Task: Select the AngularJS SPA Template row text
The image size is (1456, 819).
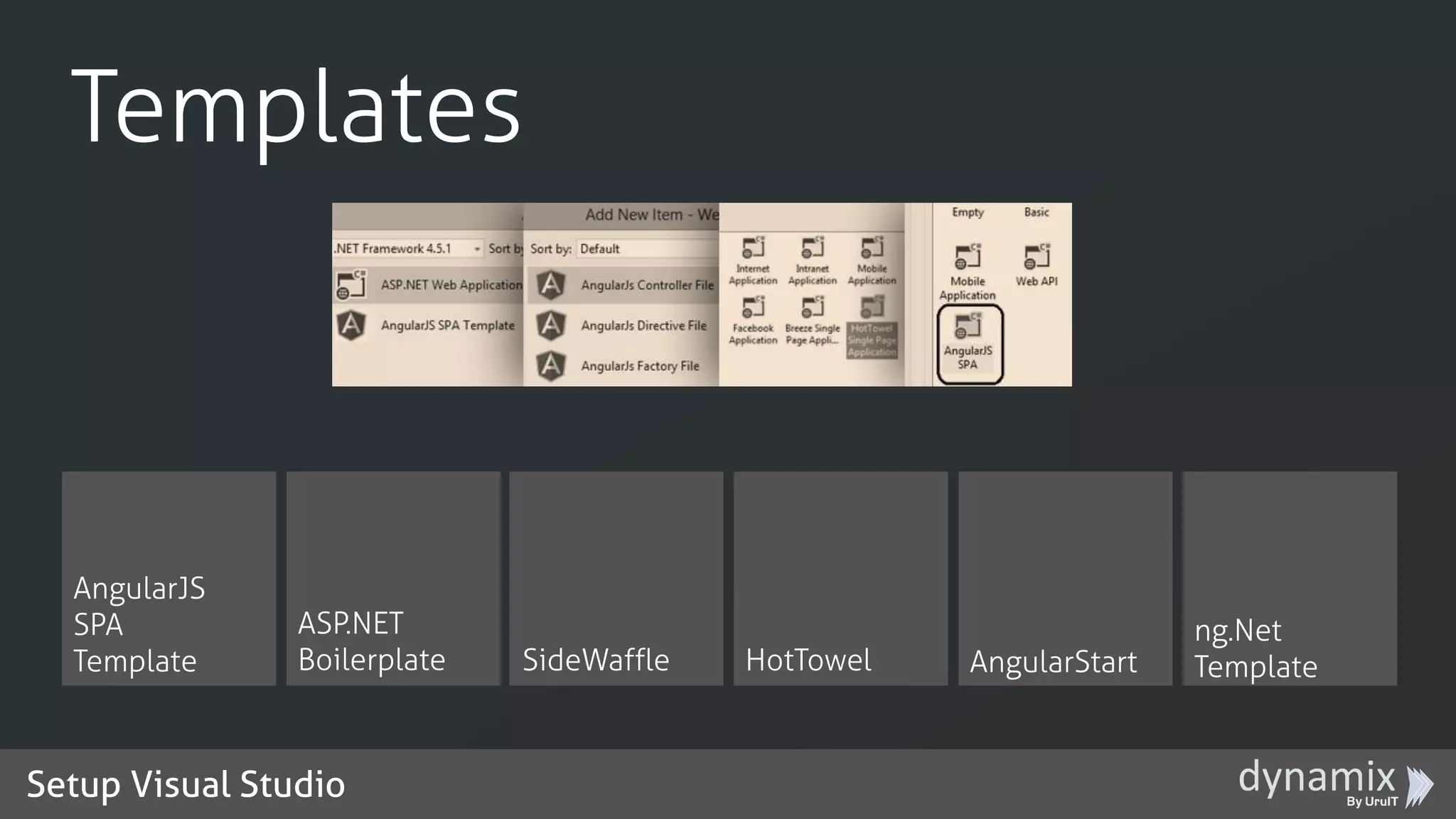Action: (x=447, y=326)
